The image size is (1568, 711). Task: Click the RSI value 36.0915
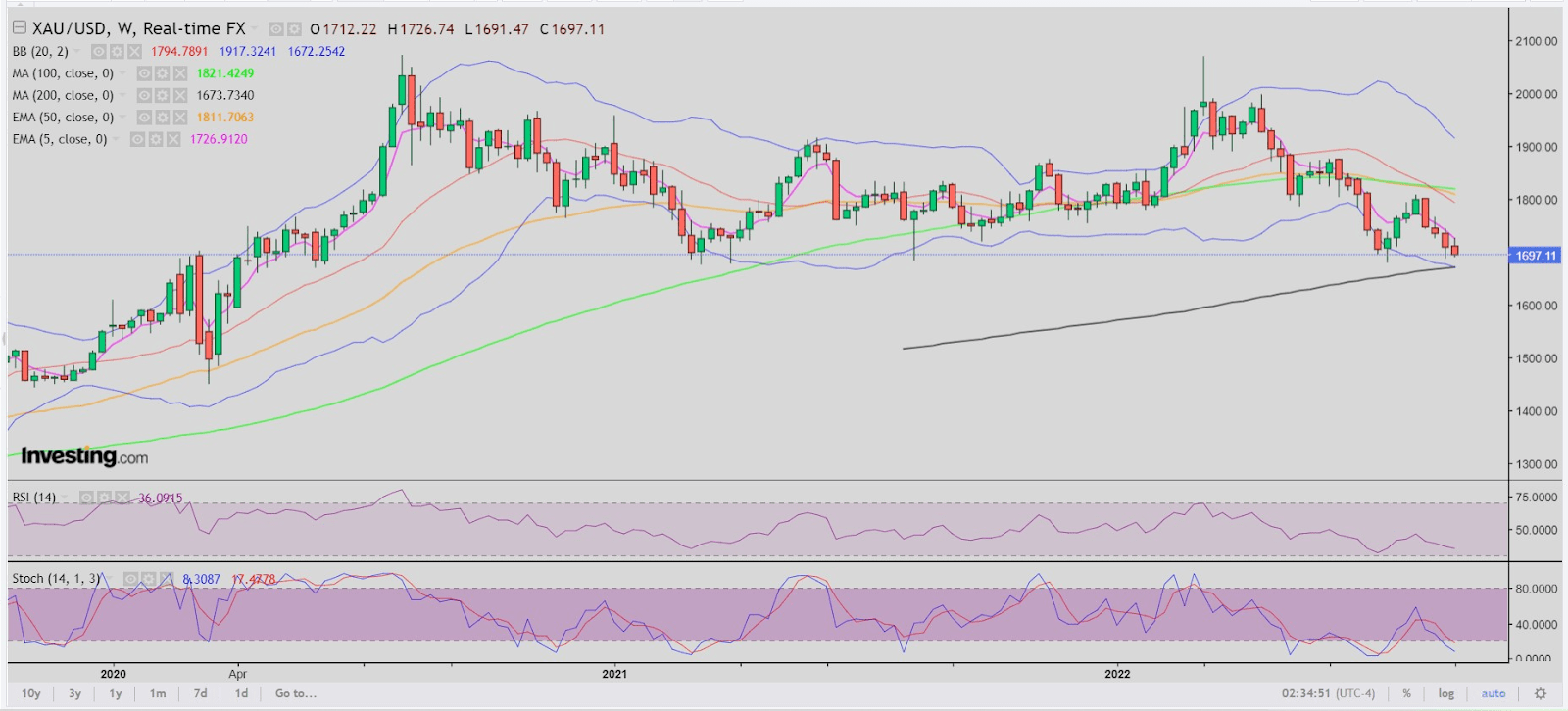(161, 498)
